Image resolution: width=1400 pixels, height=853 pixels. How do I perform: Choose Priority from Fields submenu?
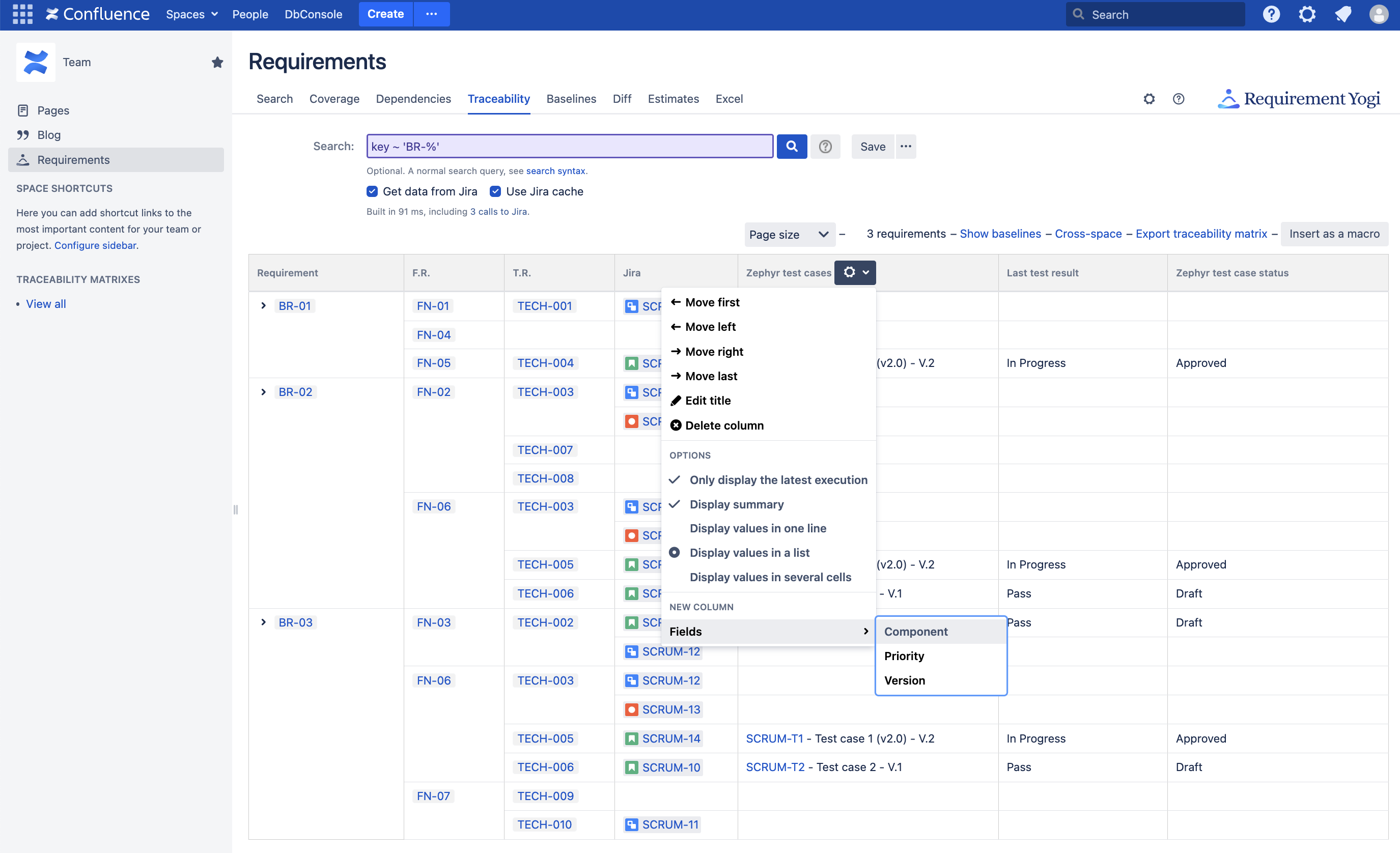904,656
